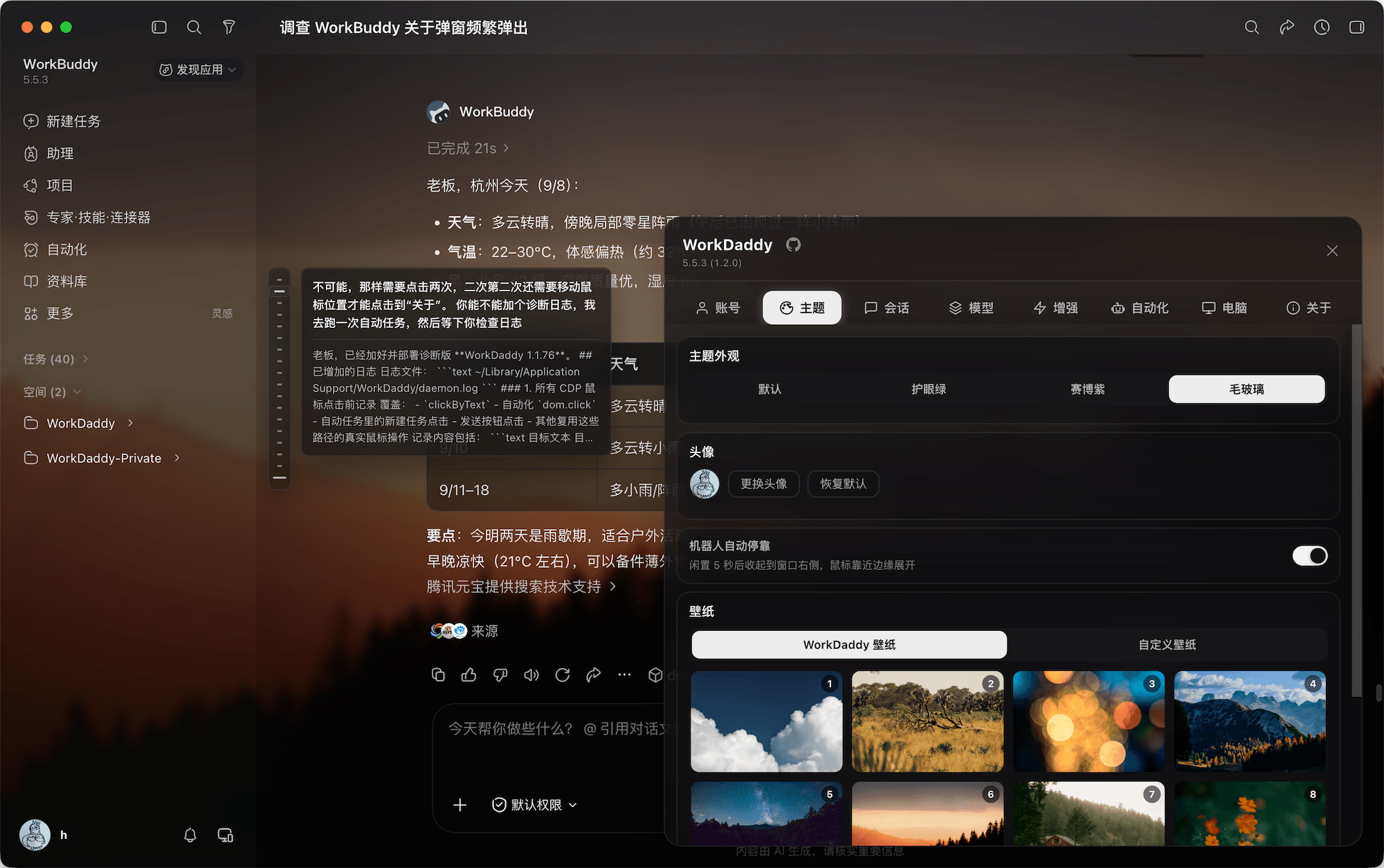
Task: Click the 恢复默认 button
Action: pyautogui.click(x=843, y=483)
